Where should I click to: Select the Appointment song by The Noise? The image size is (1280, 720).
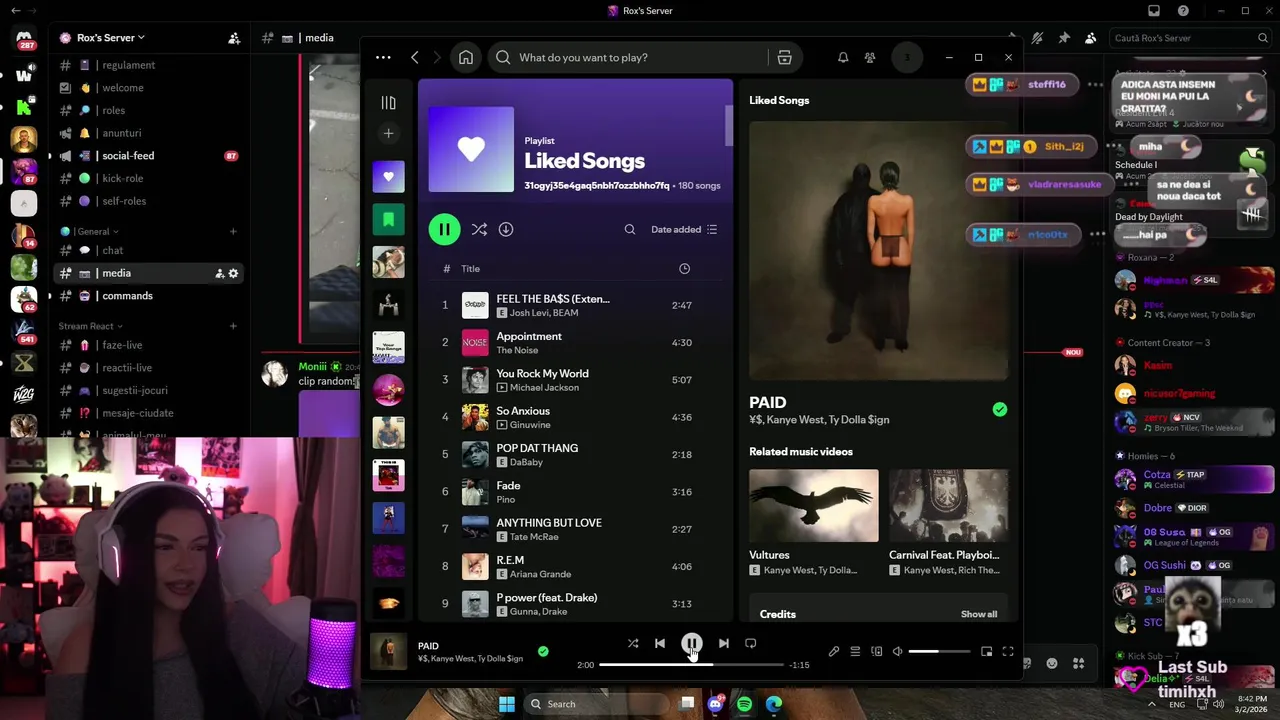[575, 342]
